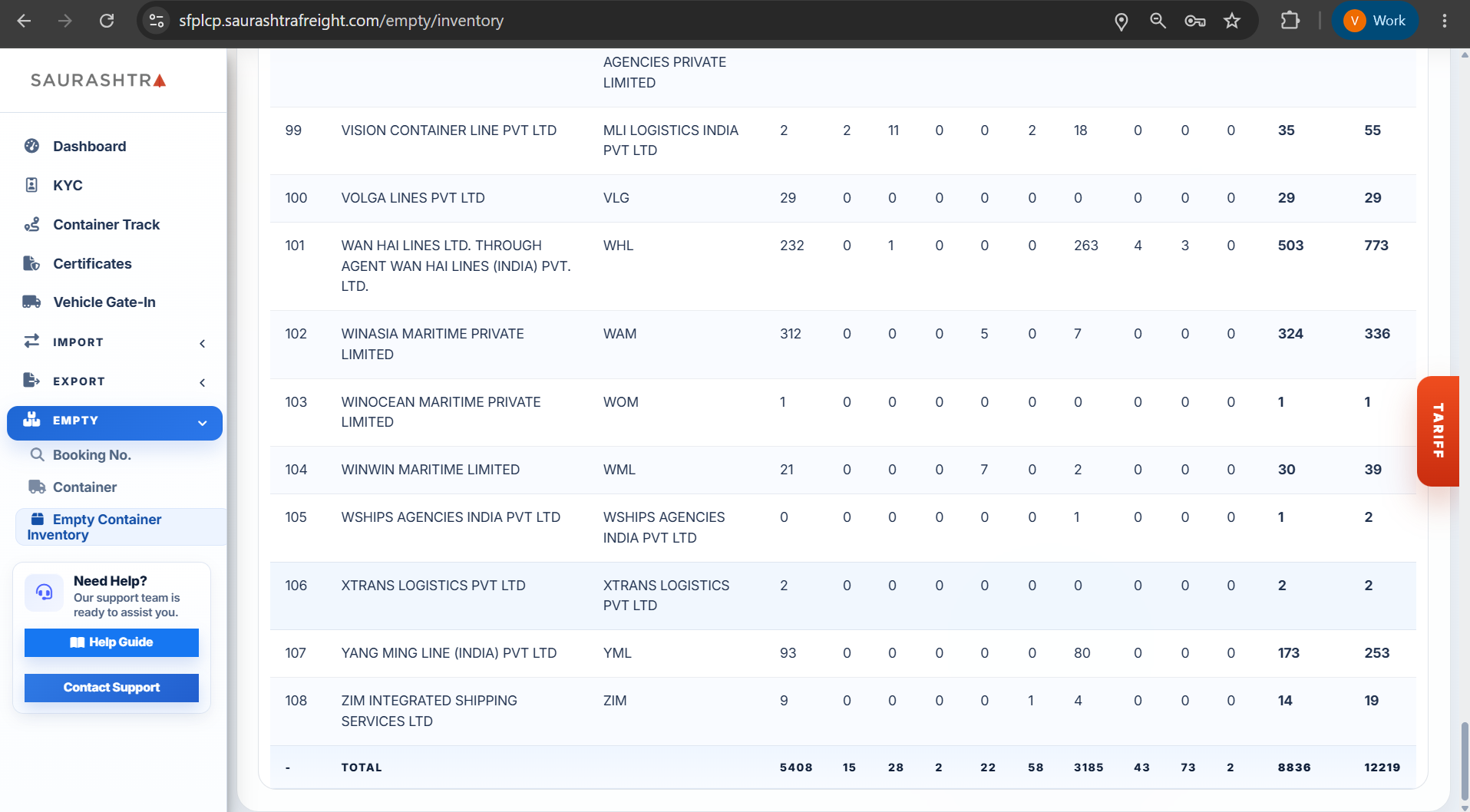Click WSHIPS AGENCIES INDIA PVT LTD name
The width and height of the screenshot is (1470, 812).
[x=451, y=517]
